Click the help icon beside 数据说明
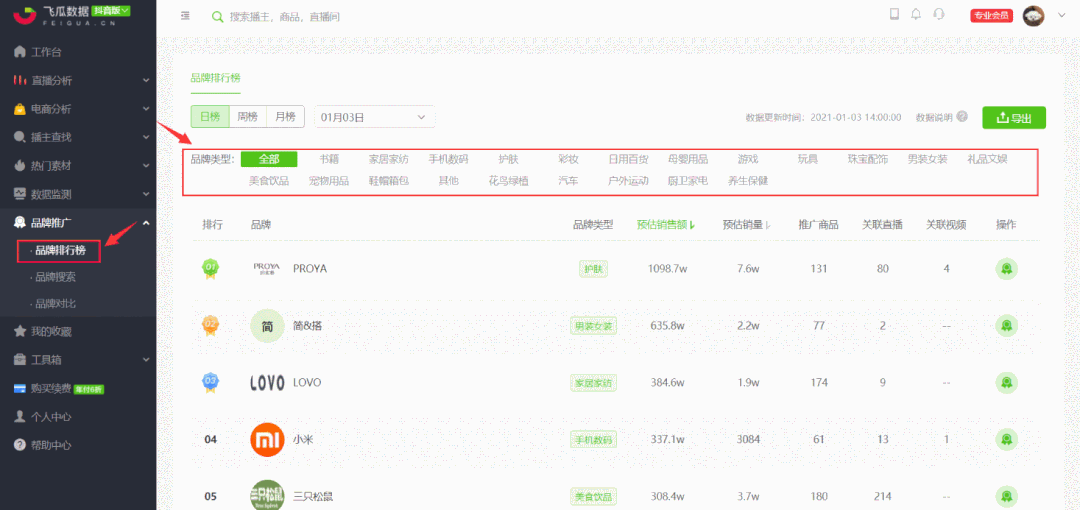 pos(962,117)
